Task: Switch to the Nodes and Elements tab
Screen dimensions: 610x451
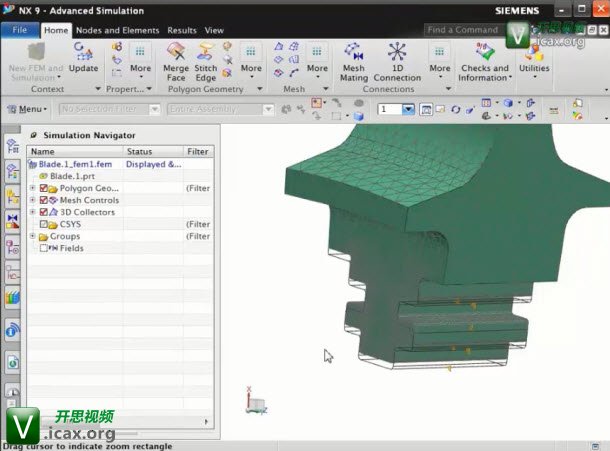Action: click(118, 30)
